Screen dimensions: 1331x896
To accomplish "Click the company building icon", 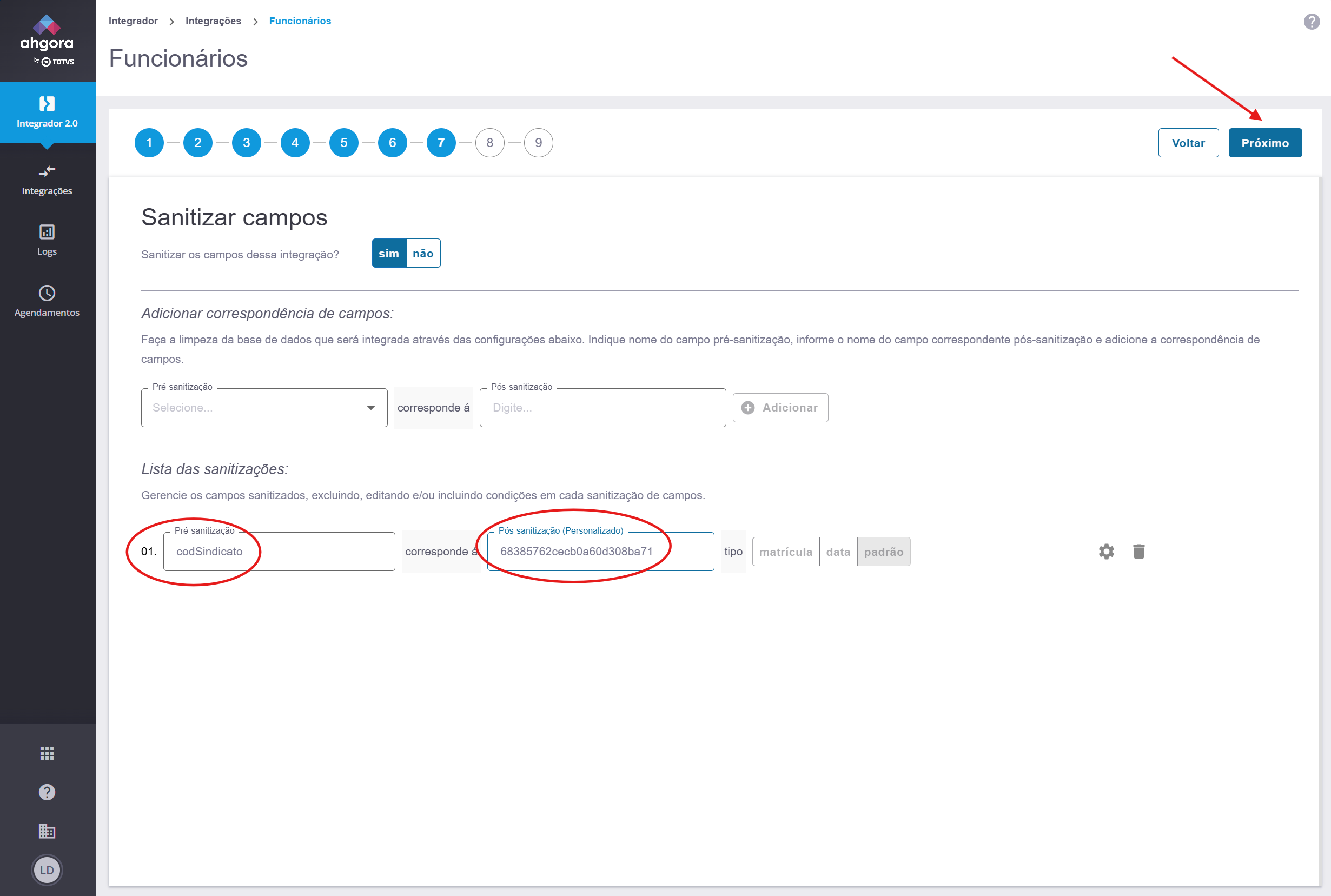I will [47, 831].
